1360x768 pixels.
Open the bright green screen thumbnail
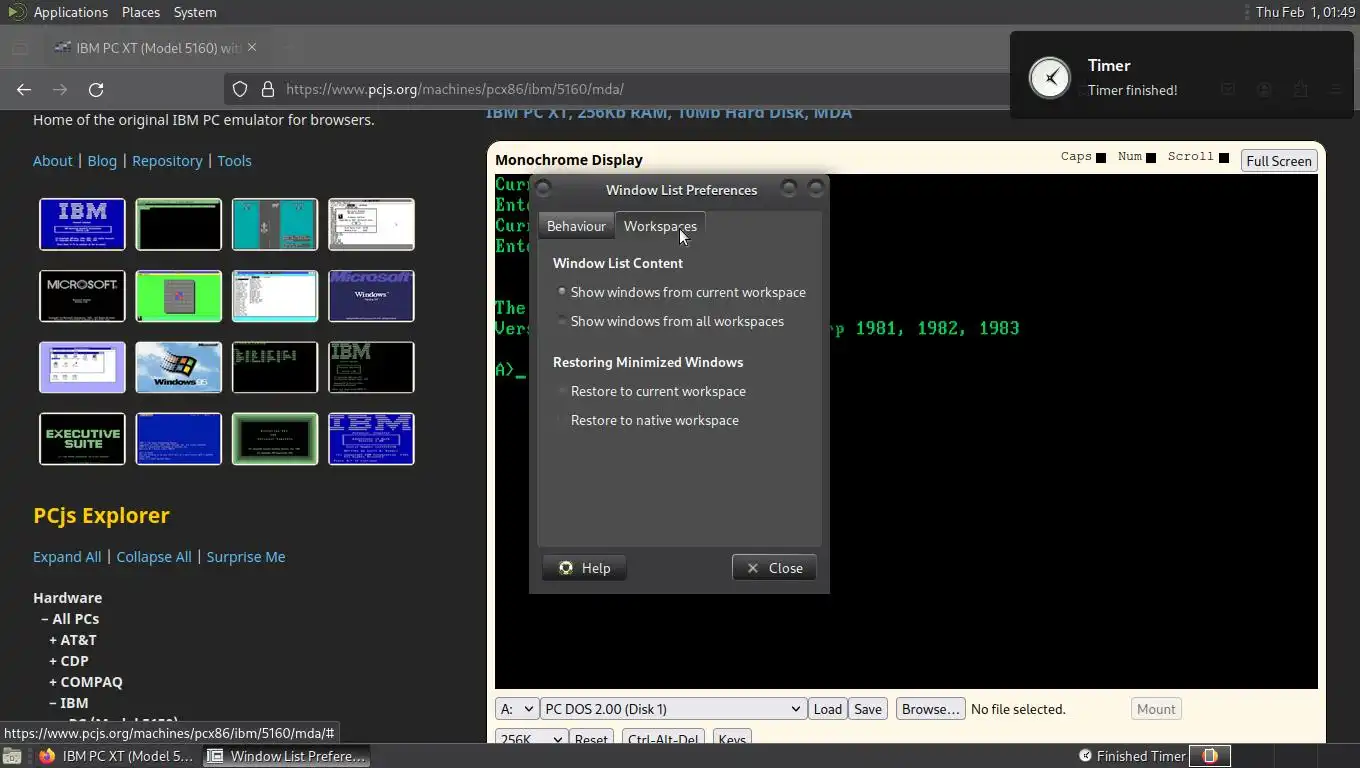[x=178, y=296]
